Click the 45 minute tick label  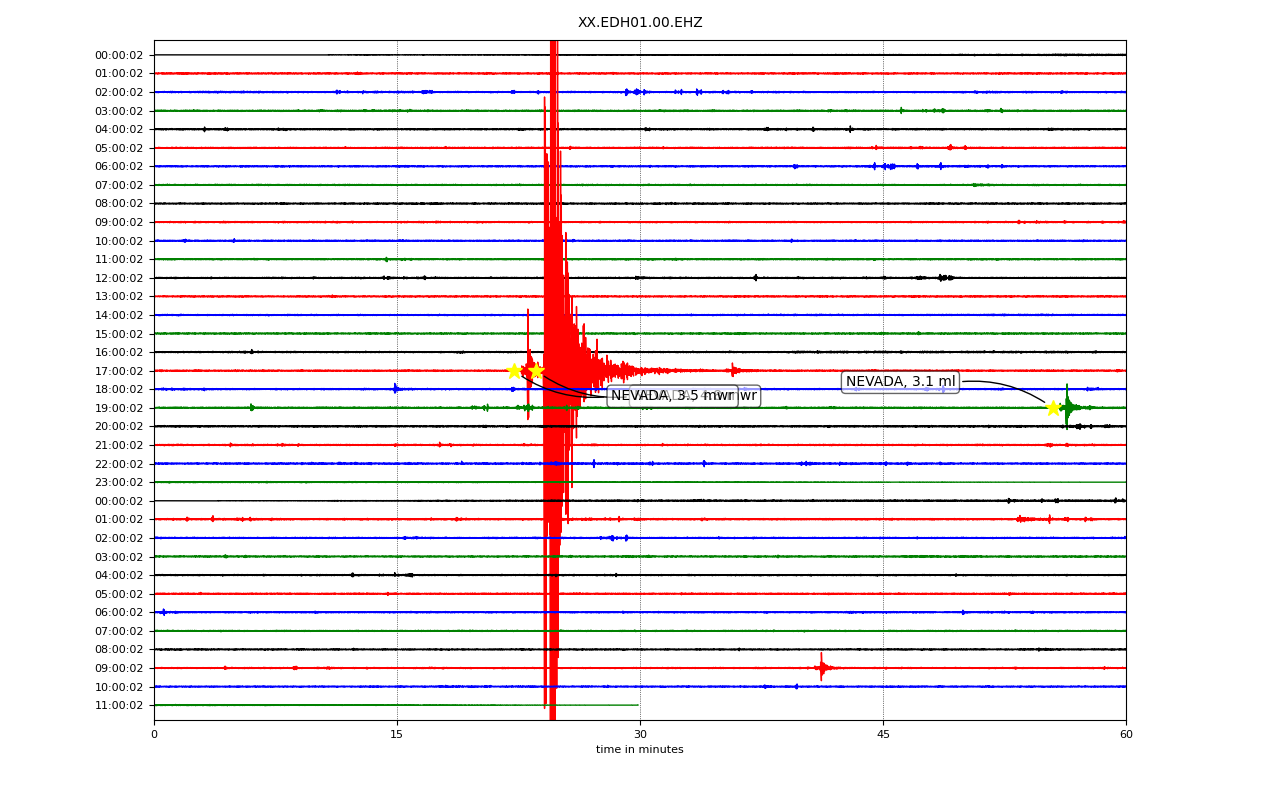pos(883,735)
